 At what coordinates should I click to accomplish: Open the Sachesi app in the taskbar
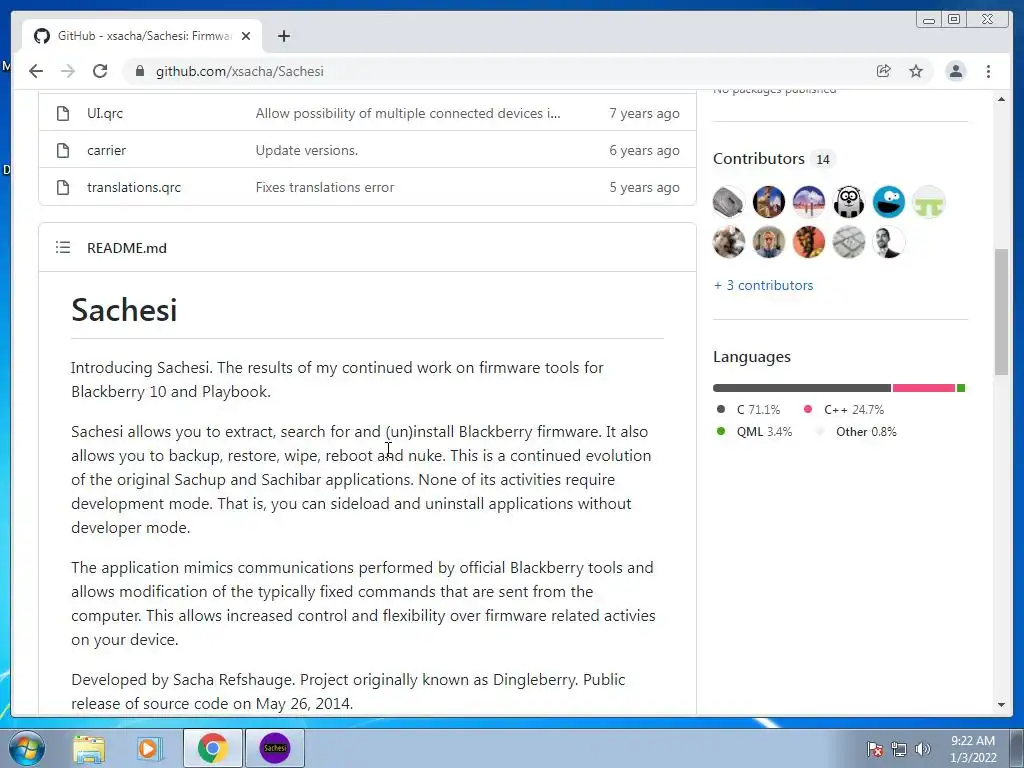click(x=275, y=748)
